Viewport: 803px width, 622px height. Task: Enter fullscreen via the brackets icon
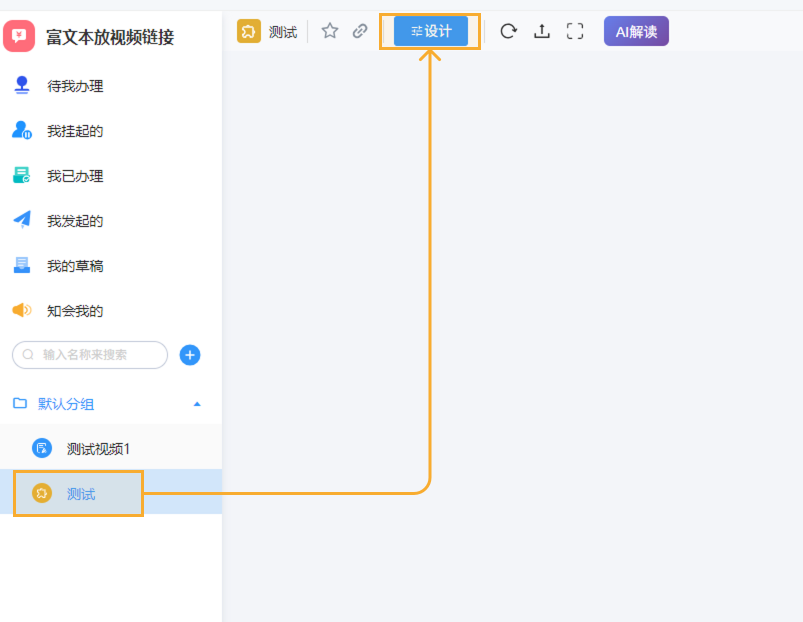[x=575, y=31]
